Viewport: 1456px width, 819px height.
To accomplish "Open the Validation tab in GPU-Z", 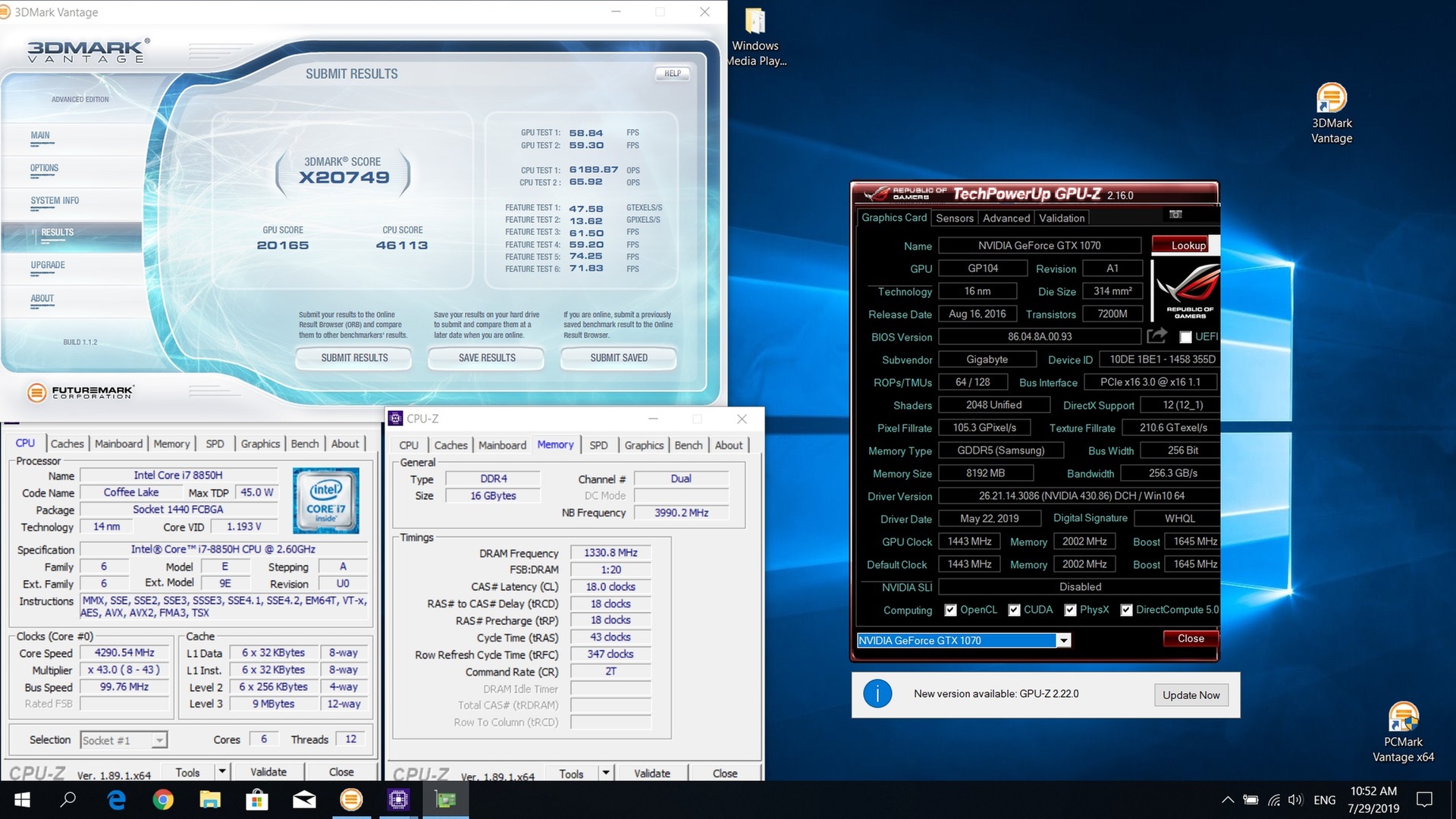I will 1062,218.
